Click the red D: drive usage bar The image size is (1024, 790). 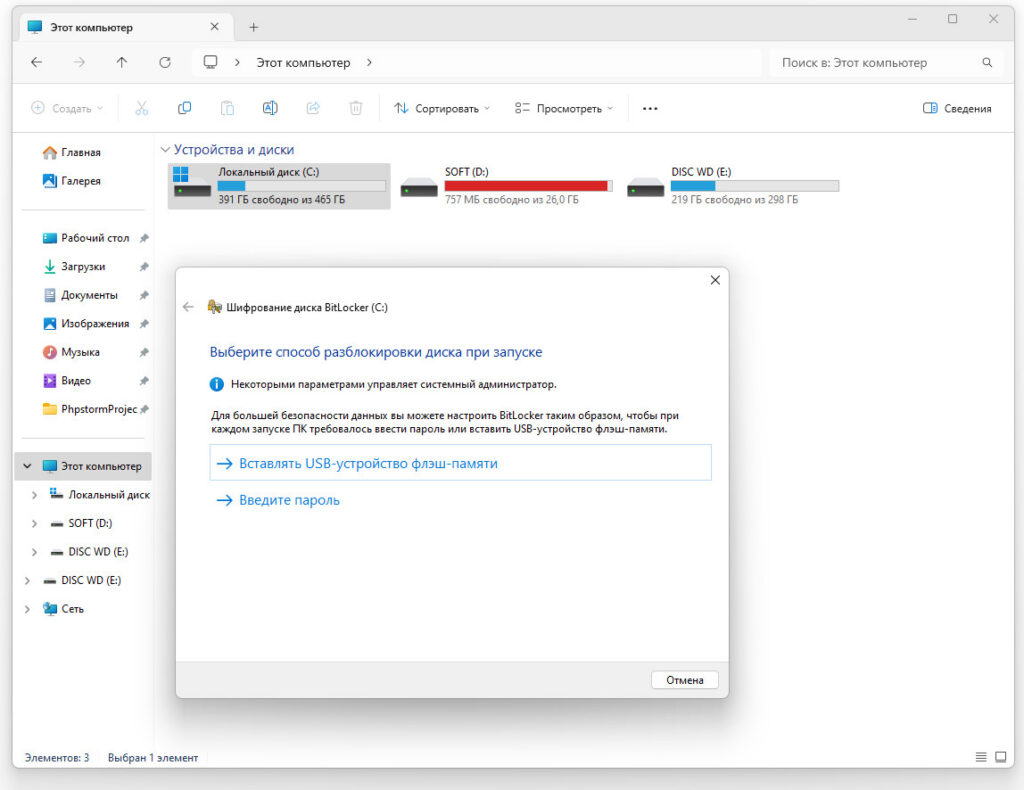(x=528, y=185)
